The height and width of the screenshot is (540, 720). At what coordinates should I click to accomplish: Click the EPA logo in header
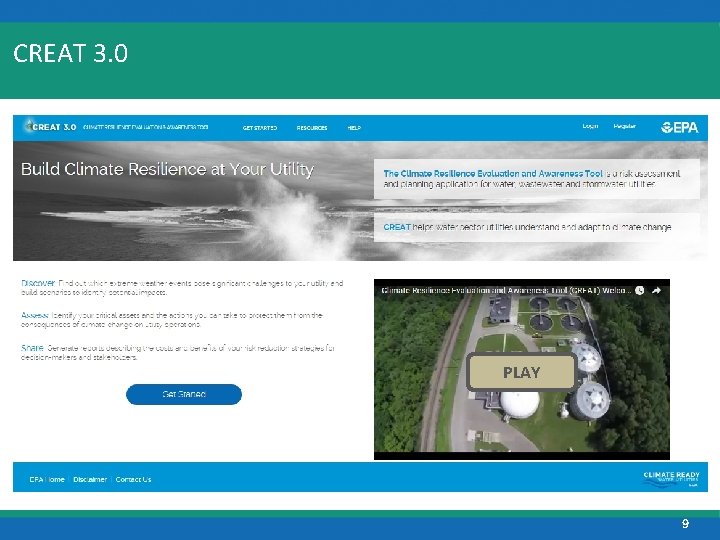(680, 127)
